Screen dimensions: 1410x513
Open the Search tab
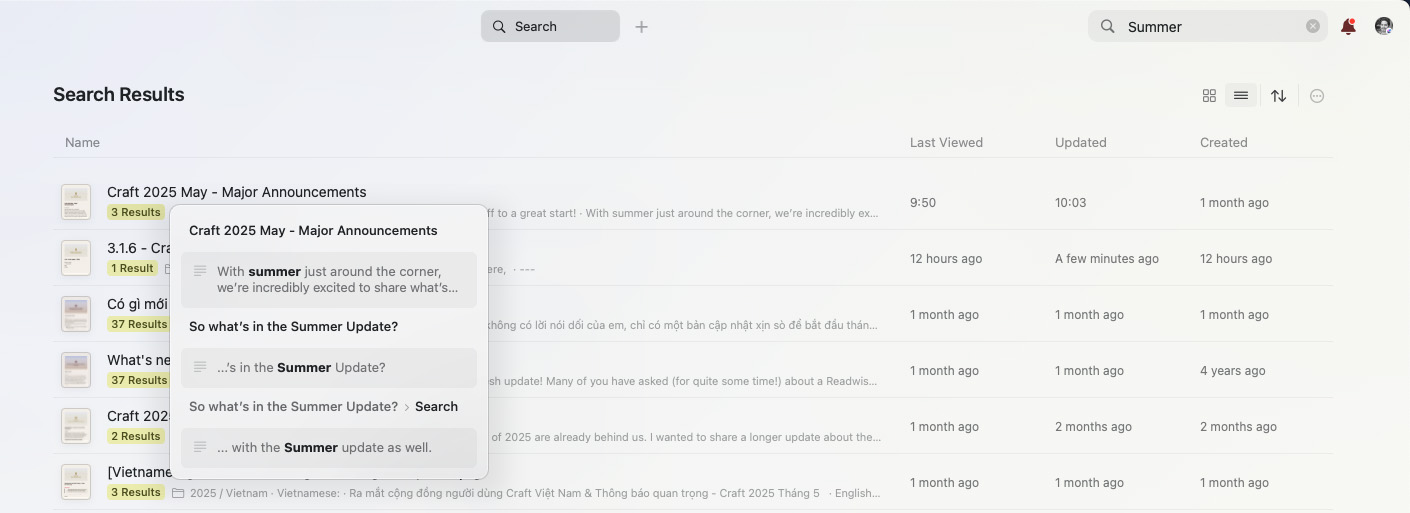(x=550, y=26)
